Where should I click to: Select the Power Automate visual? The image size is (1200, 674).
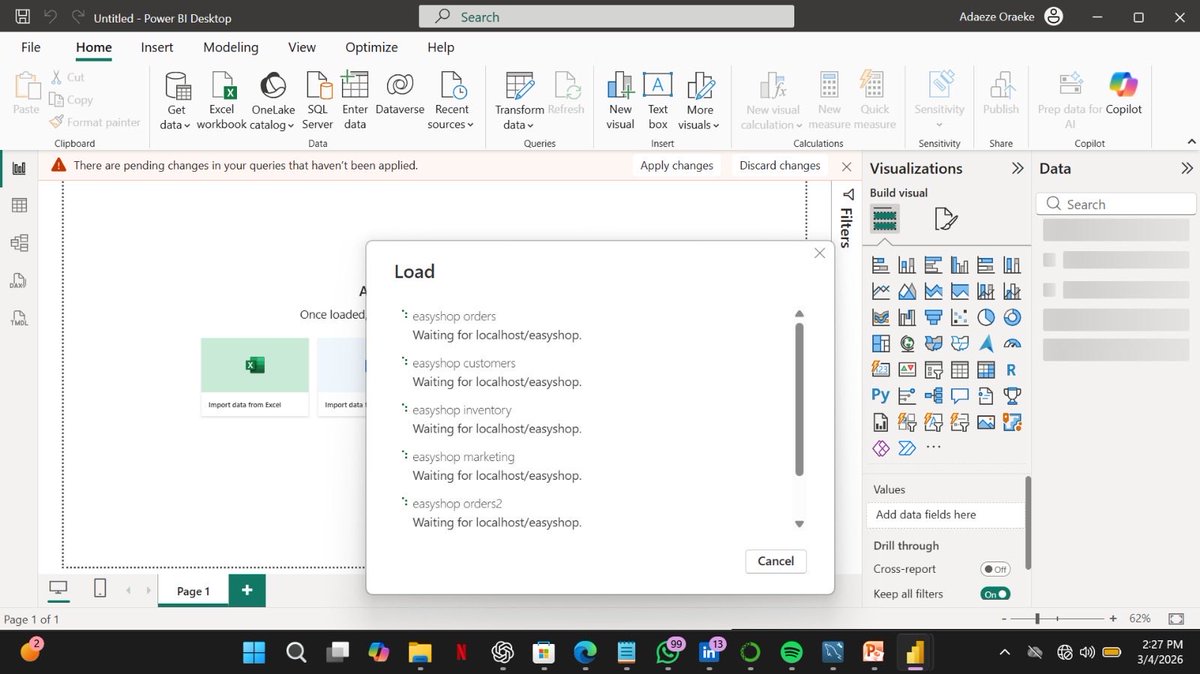907,448
